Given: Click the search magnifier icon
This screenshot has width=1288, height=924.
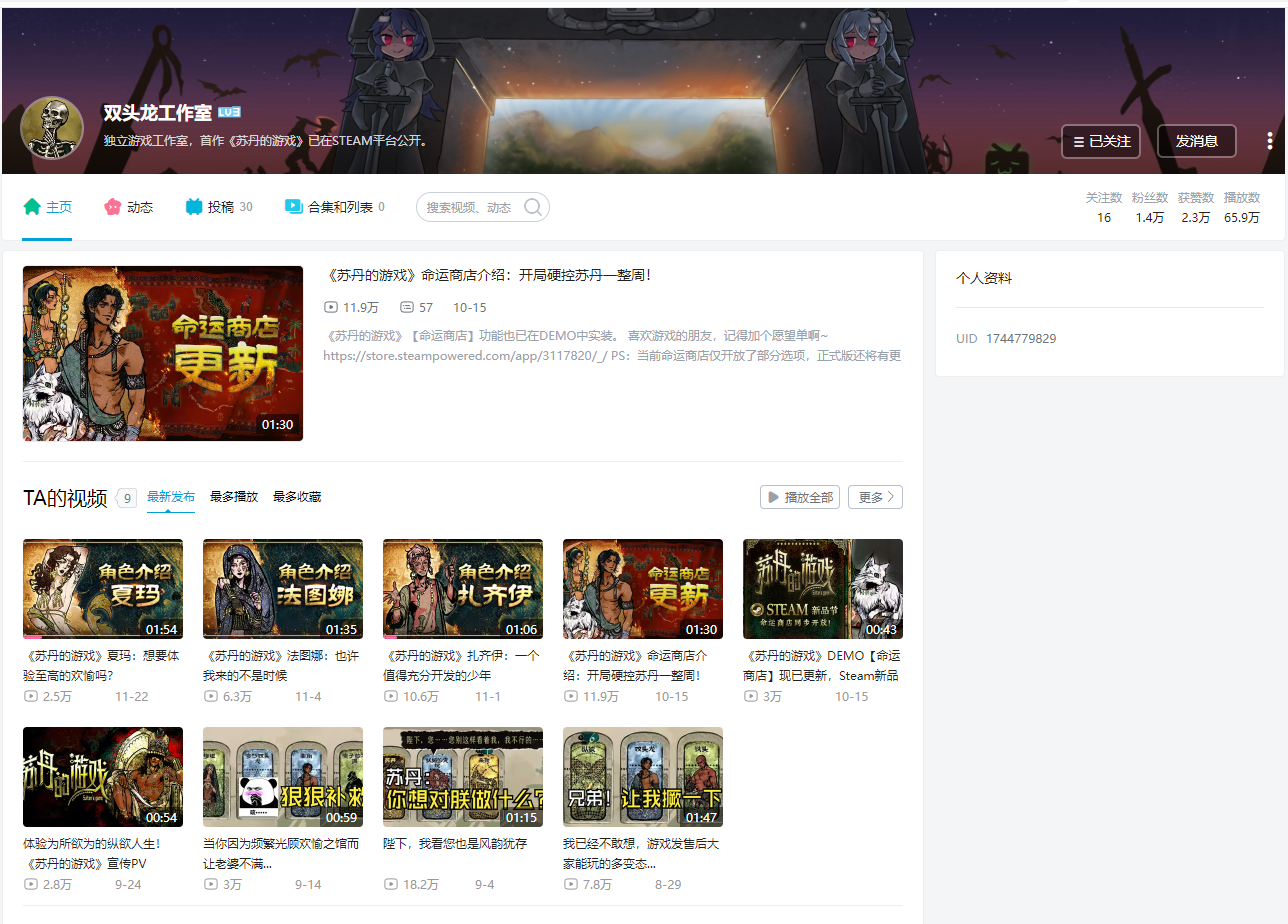Looking at the screenshot, I should tap(533, 207).
